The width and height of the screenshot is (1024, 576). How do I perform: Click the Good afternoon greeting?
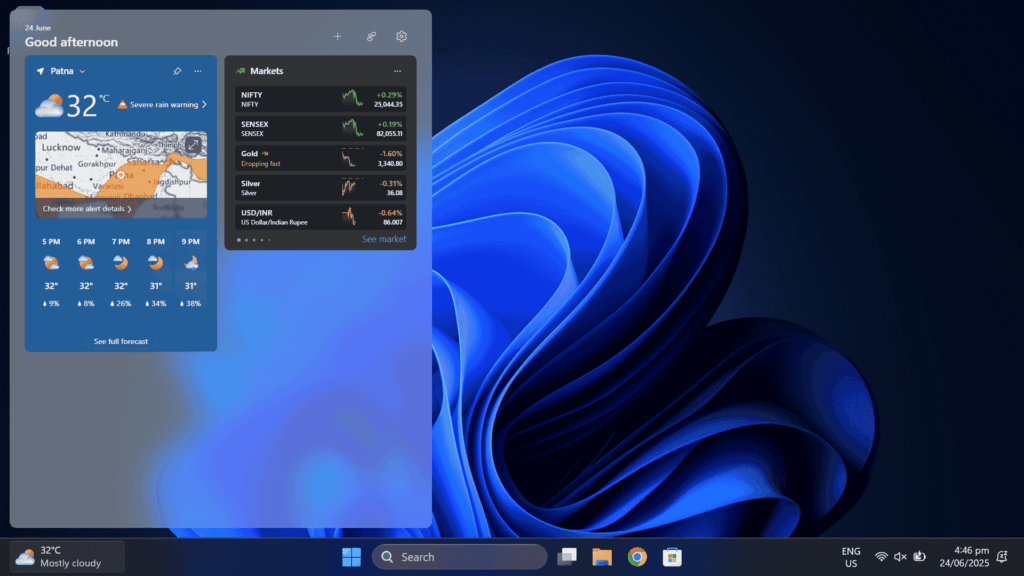pos(71,42)
